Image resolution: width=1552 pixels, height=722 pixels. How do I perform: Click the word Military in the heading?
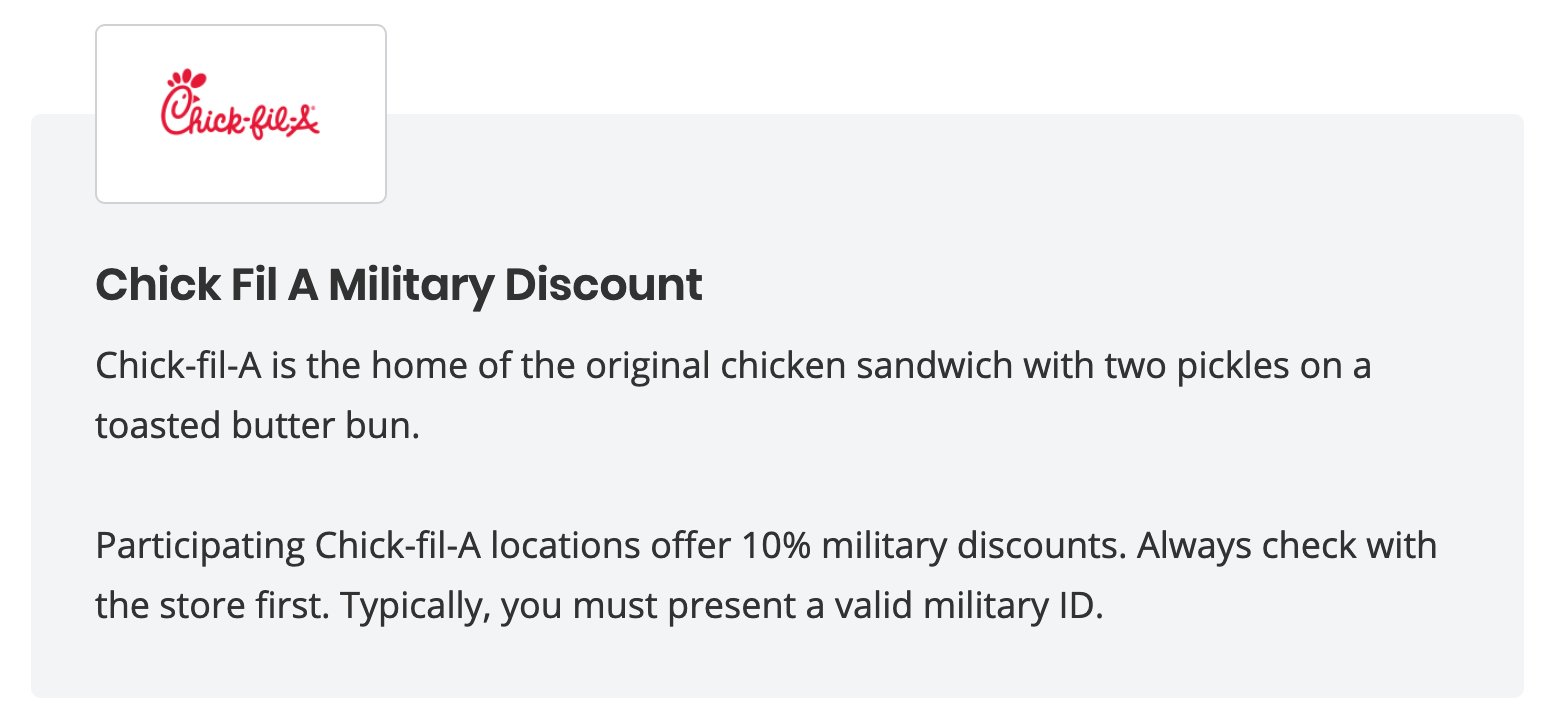click(411, 285)
